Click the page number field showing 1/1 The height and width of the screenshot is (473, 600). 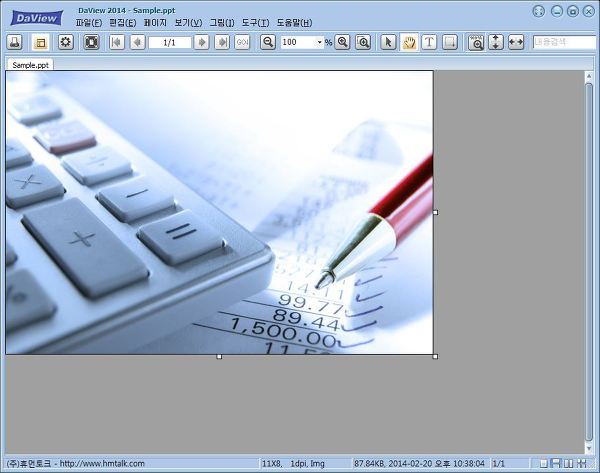coord(170,42)
